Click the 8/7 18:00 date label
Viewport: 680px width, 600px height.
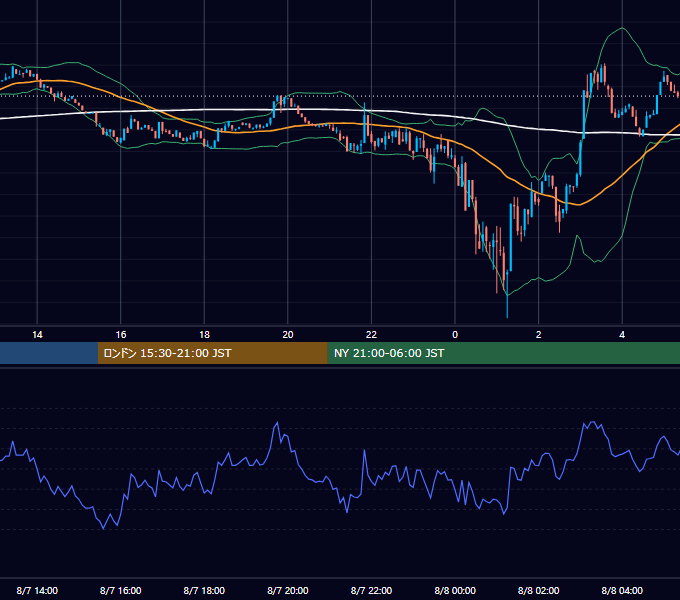204,590
